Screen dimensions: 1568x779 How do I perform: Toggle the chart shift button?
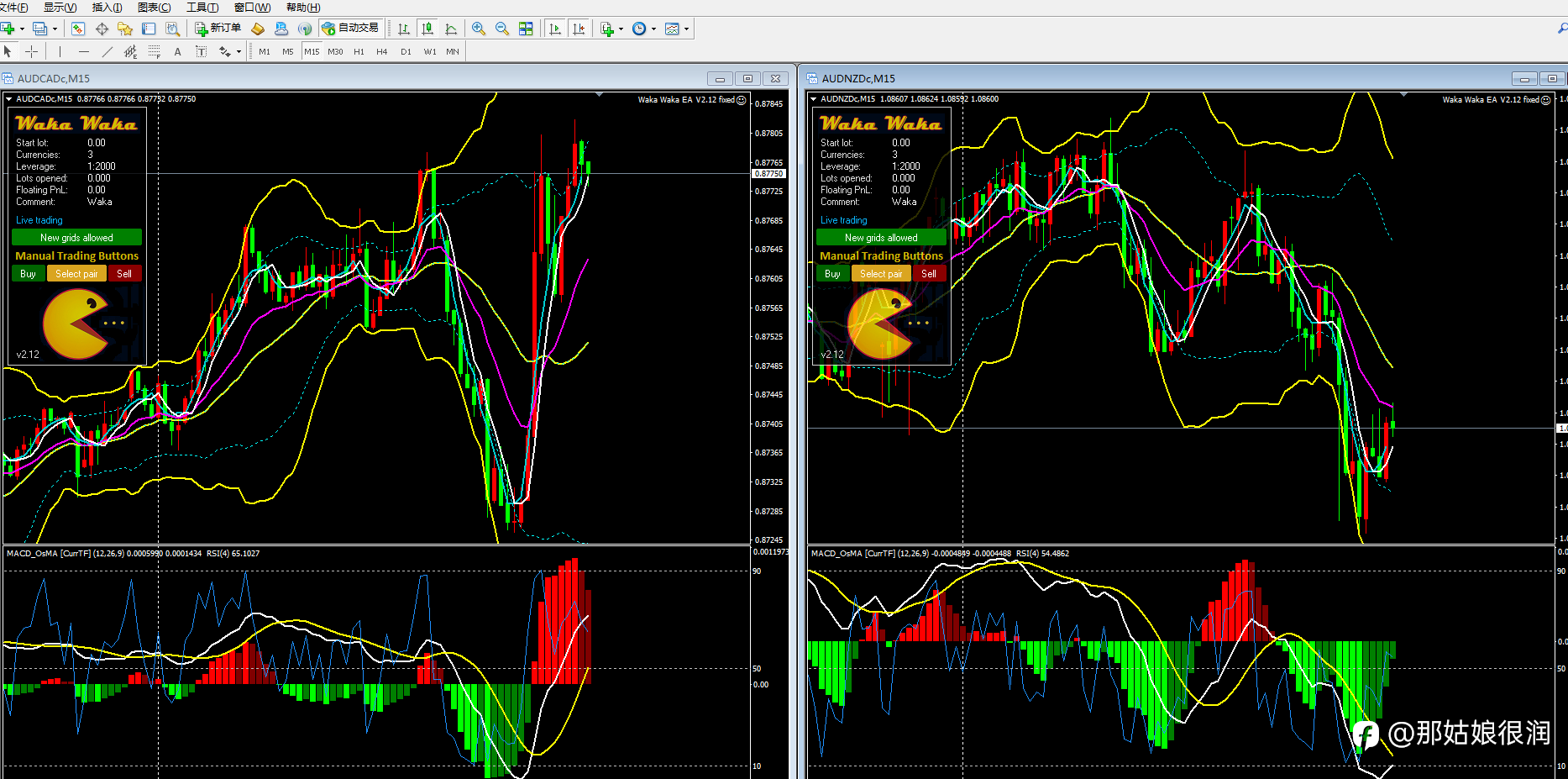pos(579,29)
